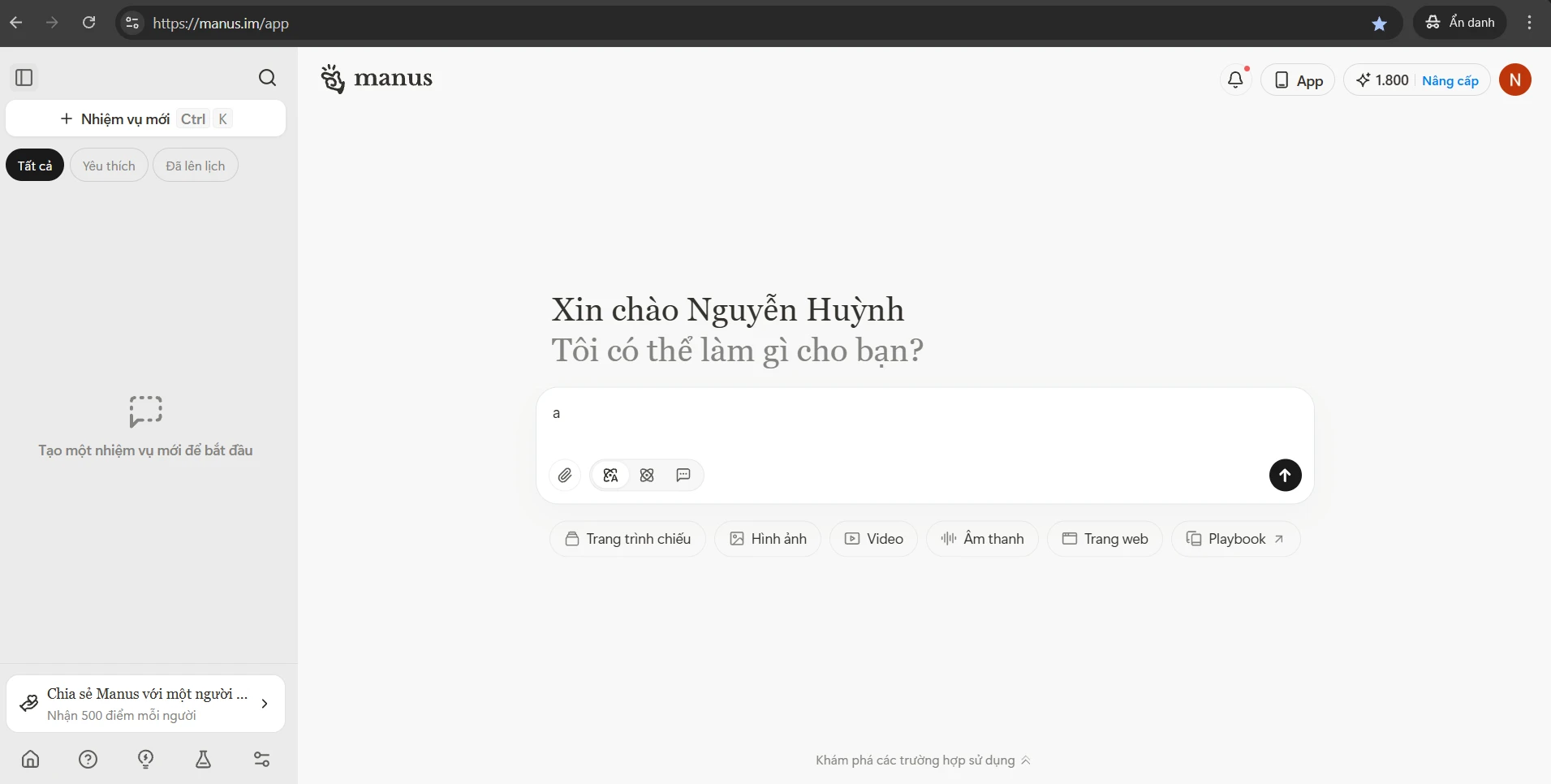The image size is (1551, 784).
Task: Bookmark this page with the star
Action: point(1379,24)
